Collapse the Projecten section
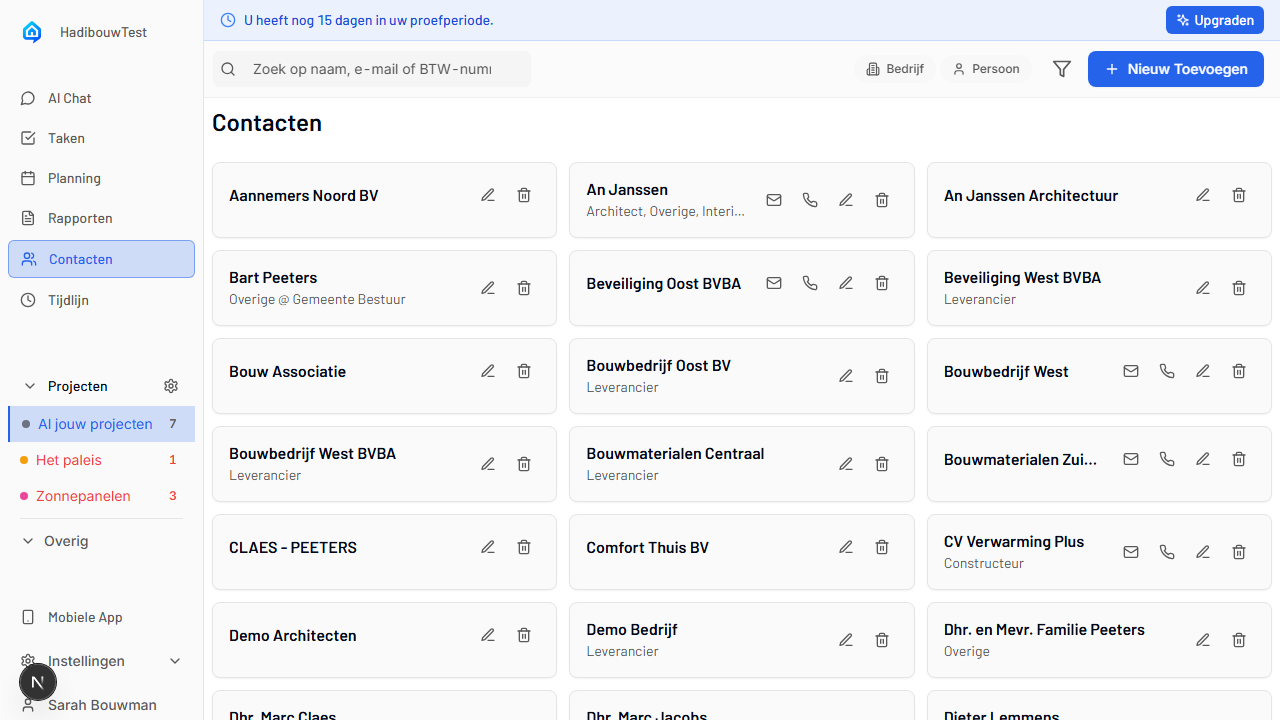1280x720 pixels. click(29, 386)
